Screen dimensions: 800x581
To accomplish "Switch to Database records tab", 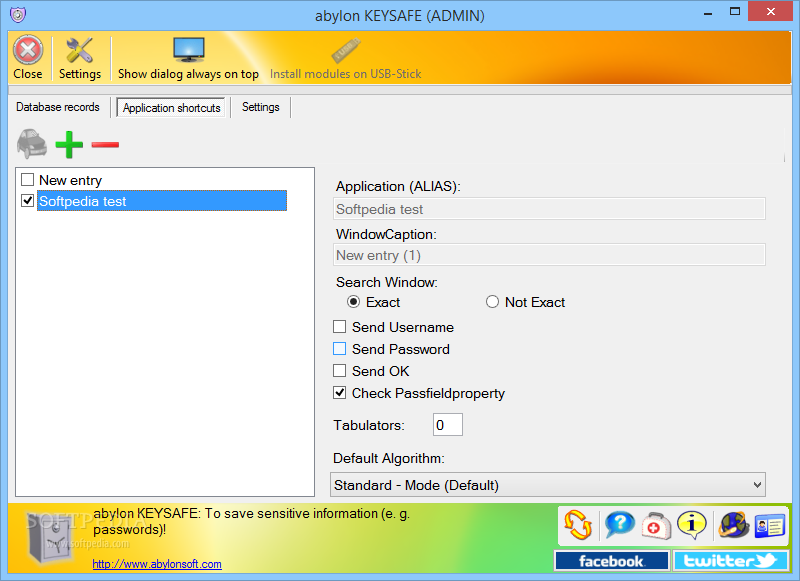I will [x=58, y=107].
